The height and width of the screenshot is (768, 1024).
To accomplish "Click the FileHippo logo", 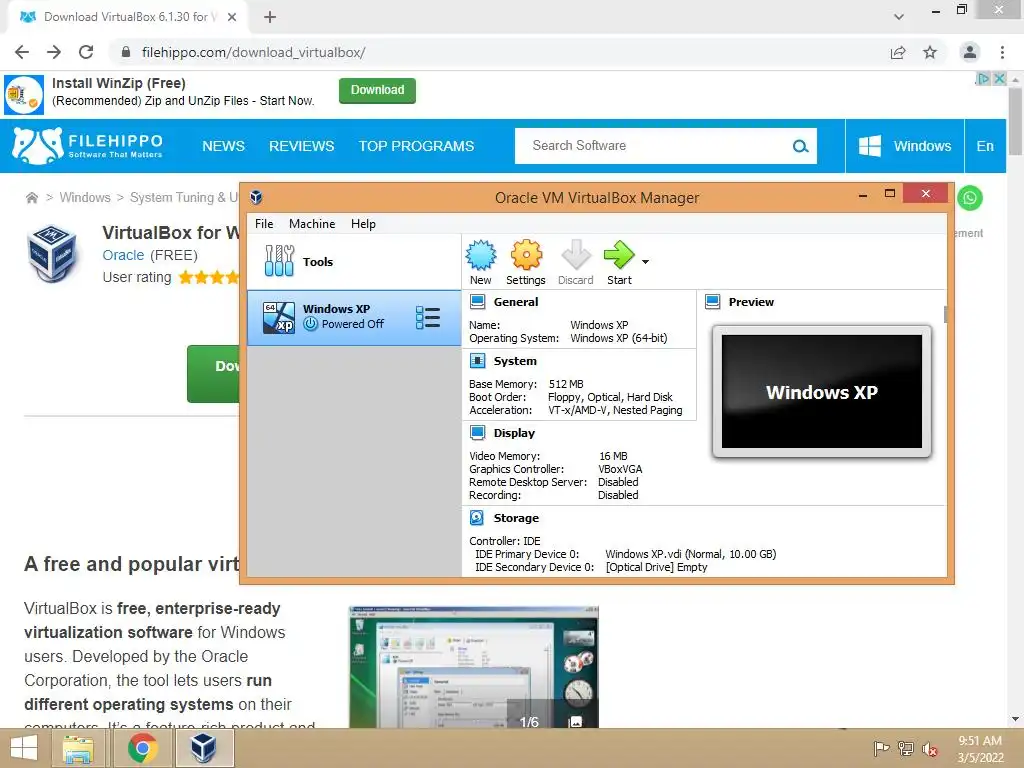I will pyautogui.click(x=88, y=146).
